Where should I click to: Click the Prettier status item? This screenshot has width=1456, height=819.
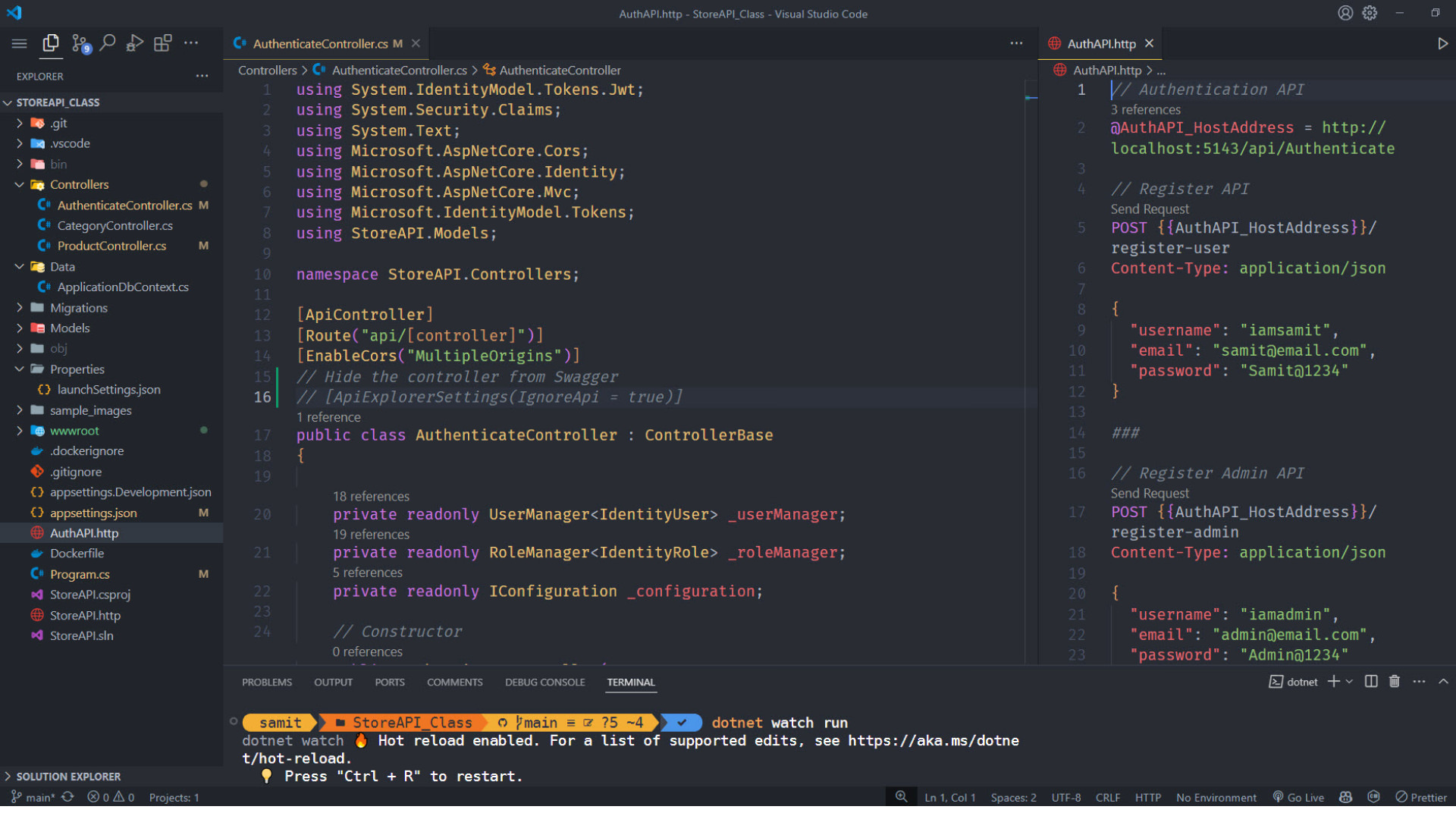point(1421,797)
